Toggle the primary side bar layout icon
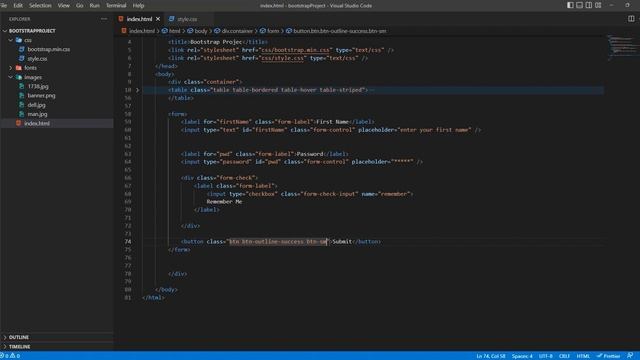 (x=570, y=5)
